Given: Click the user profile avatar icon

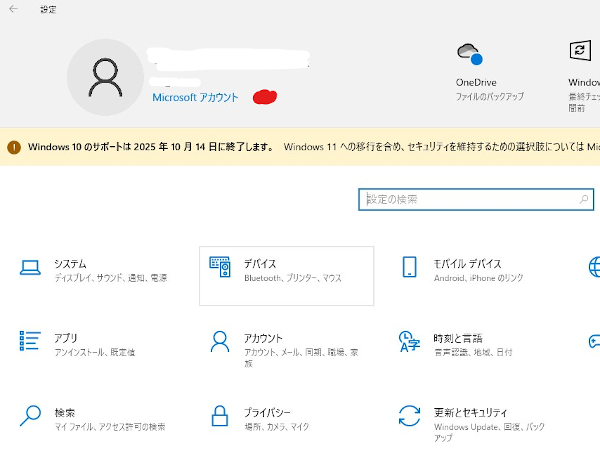Looking at the screenshot, I should pos(104,78).
